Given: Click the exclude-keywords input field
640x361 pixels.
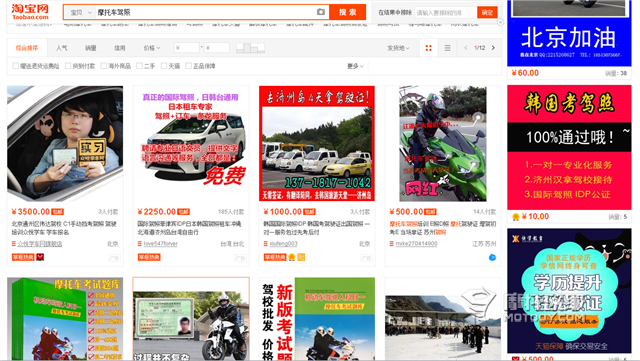Looking at the screenshot, I should tap(446, 13).
